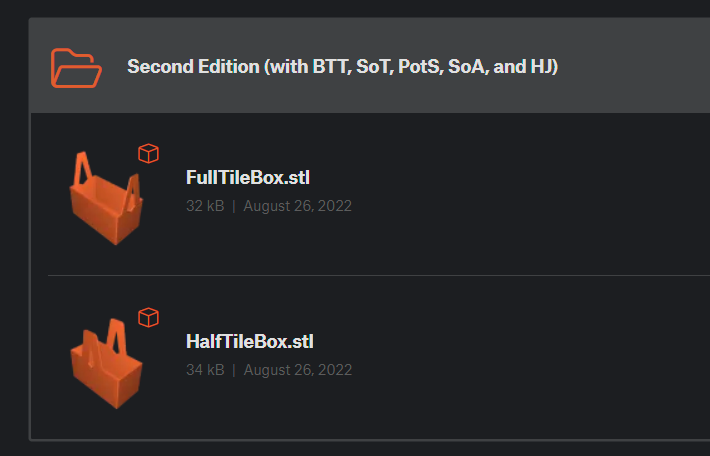This screenshot has height=456, width=710.
Task: Click the date under FullTileBox.stl
Action: coord(297,206)
